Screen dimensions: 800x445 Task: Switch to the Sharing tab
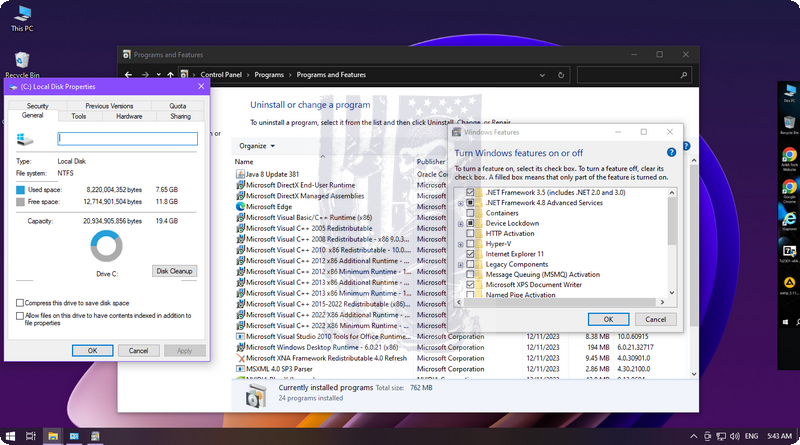tap(180, 116)
